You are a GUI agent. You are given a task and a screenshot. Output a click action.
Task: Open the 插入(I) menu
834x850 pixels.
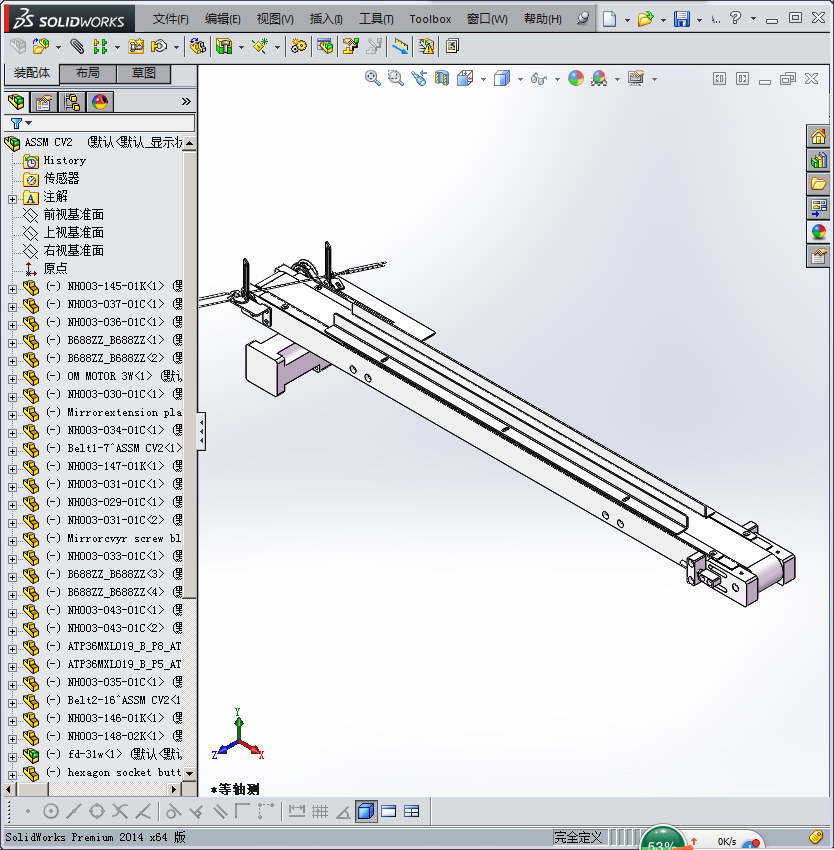click(326, 19)
